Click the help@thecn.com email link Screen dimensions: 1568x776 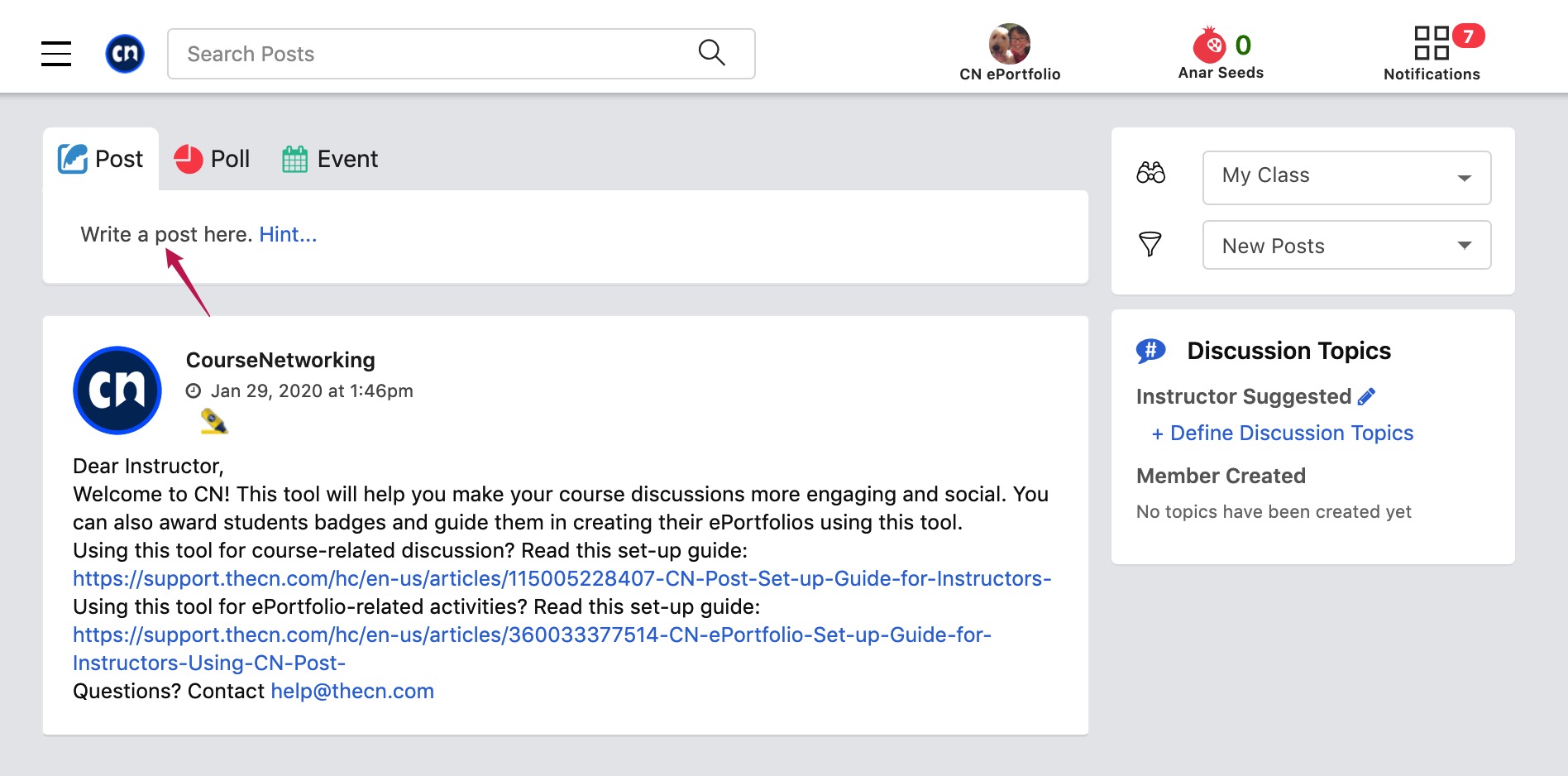[352, 691]
